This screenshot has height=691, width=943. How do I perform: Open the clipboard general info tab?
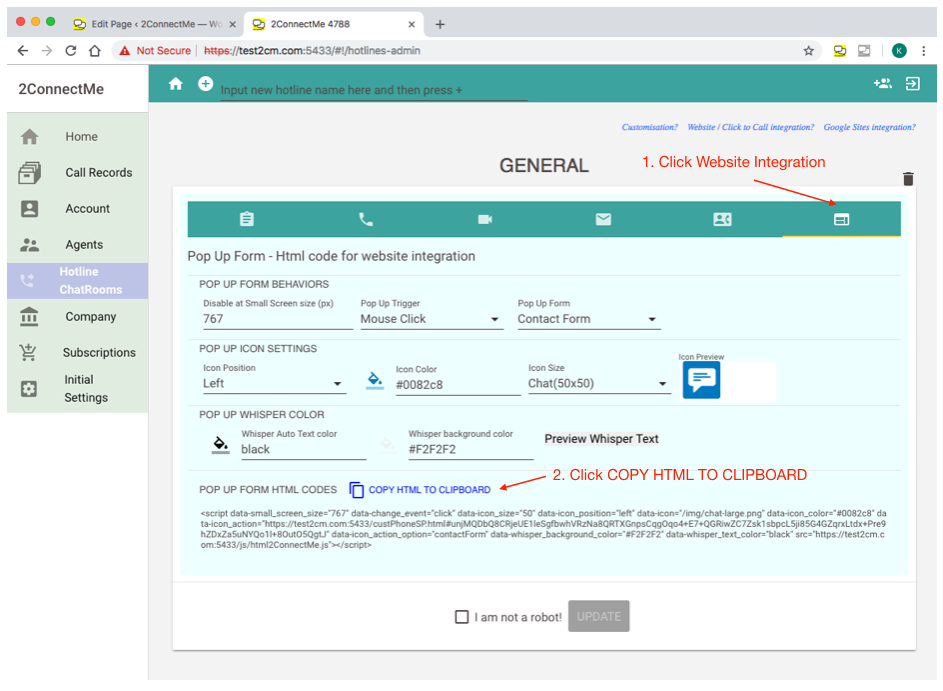[x=247, y=219]
